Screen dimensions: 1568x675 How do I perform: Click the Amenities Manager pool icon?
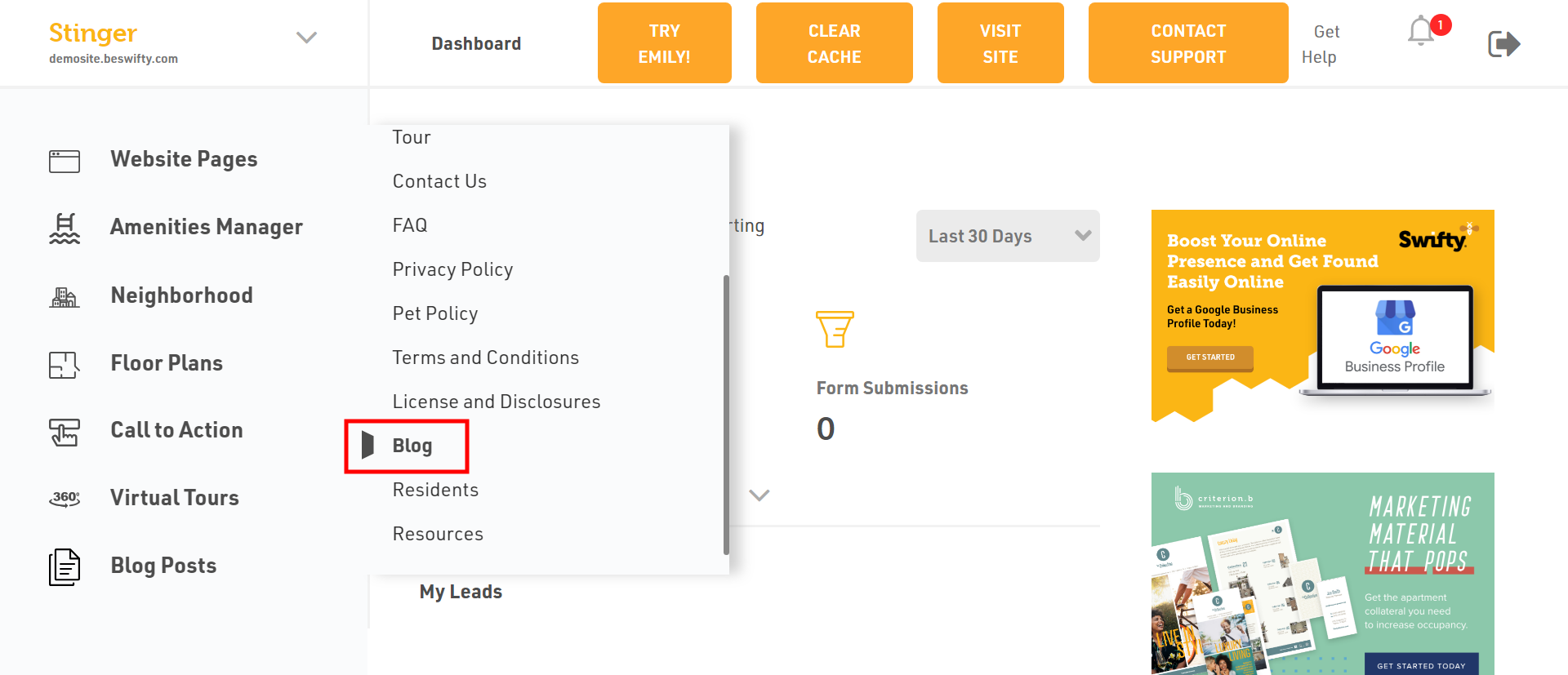[x=65, y=229]
